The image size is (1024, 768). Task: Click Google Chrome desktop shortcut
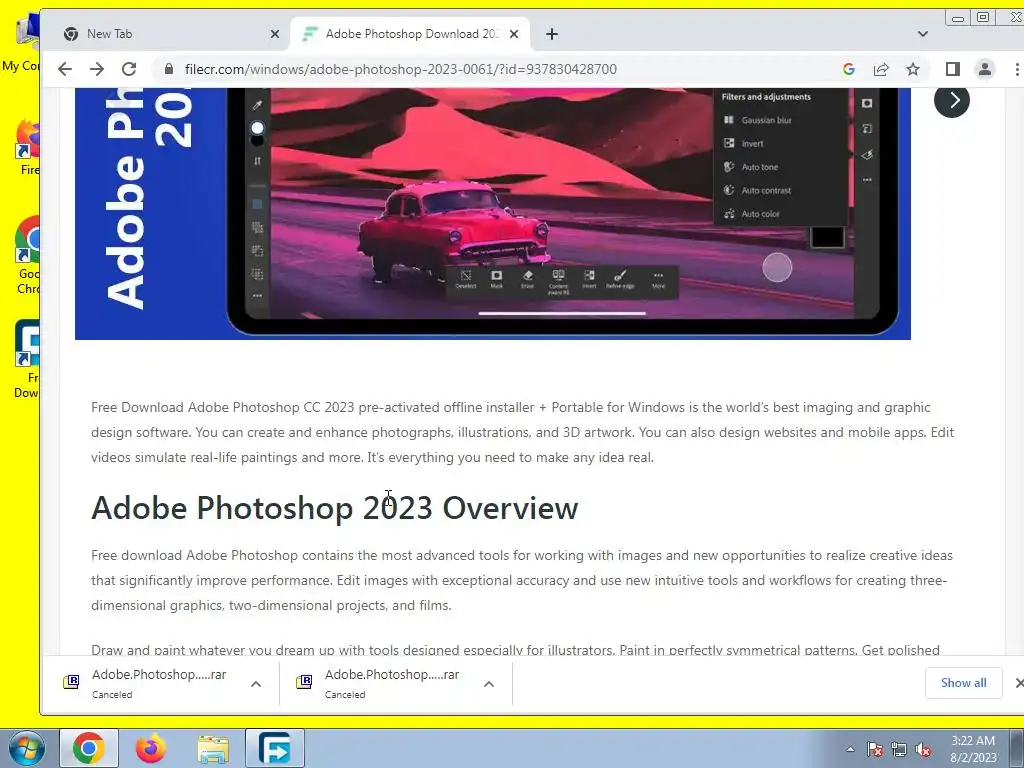(29, 255)
